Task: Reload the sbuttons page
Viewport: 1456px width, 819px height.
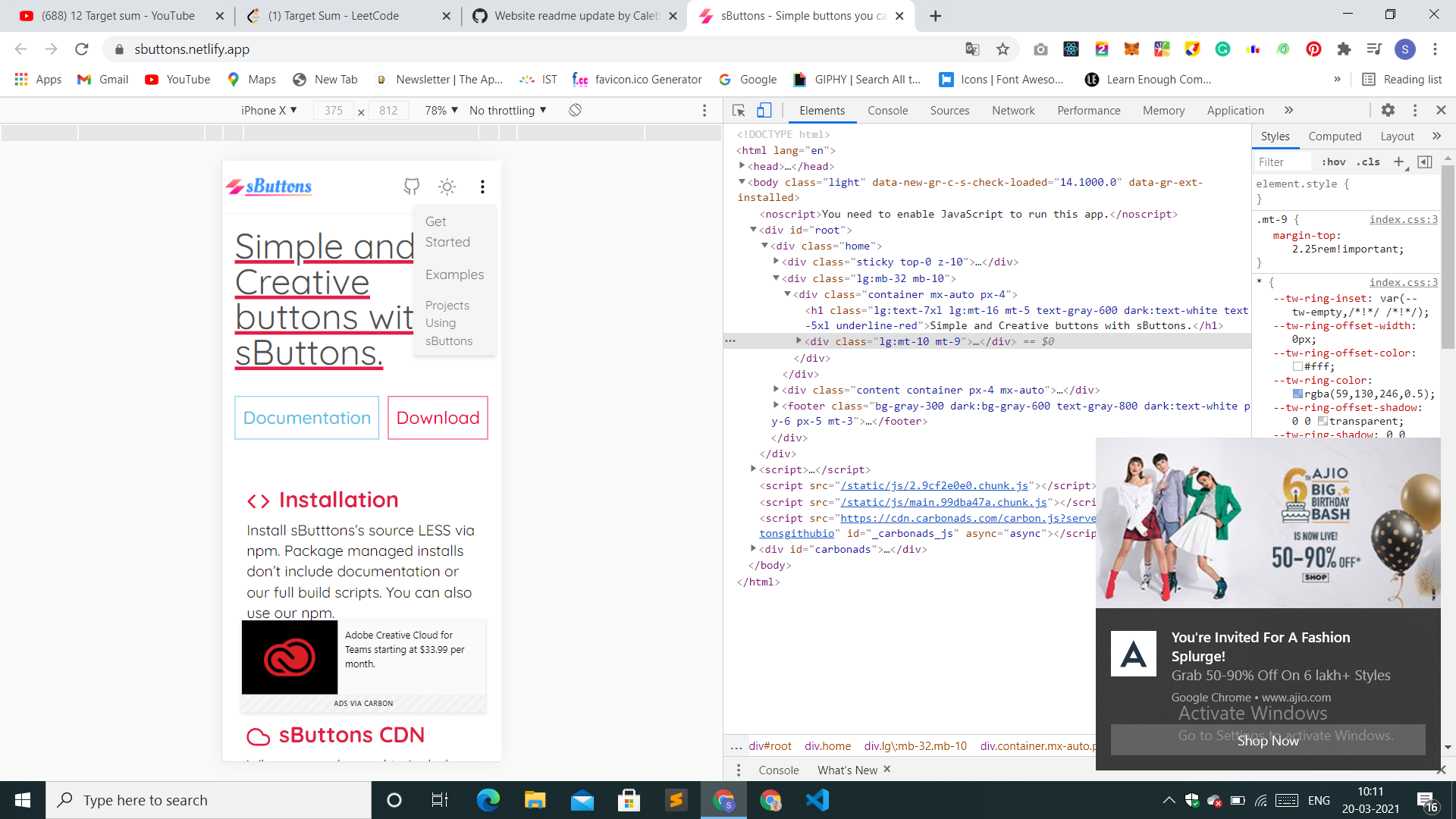Action: coord(82,49)
